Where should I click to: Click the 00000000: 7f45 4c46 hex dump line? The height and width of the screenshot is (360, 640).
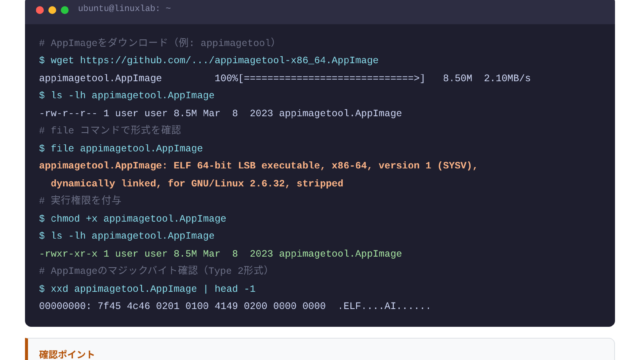235,306
